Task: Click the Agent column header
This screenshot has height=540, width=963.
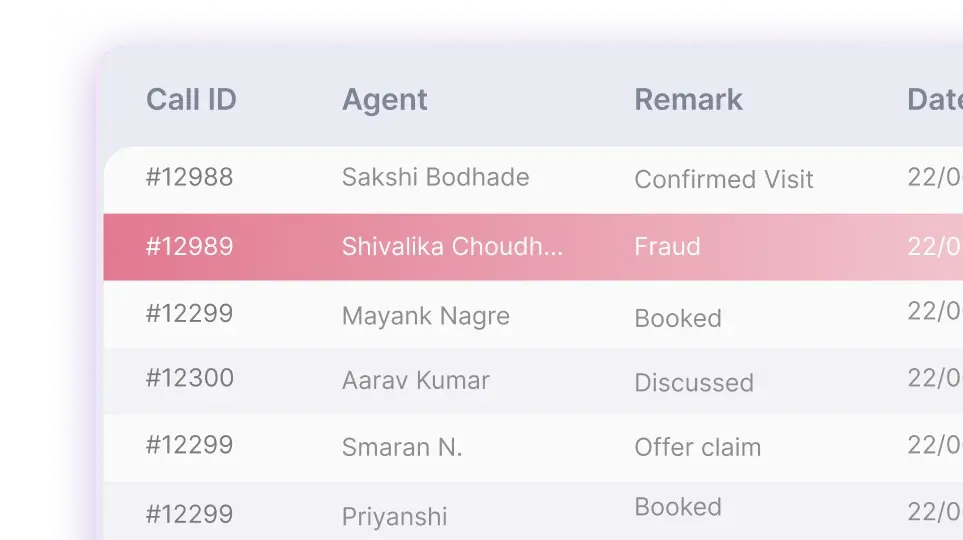Action: click(384, 100)
